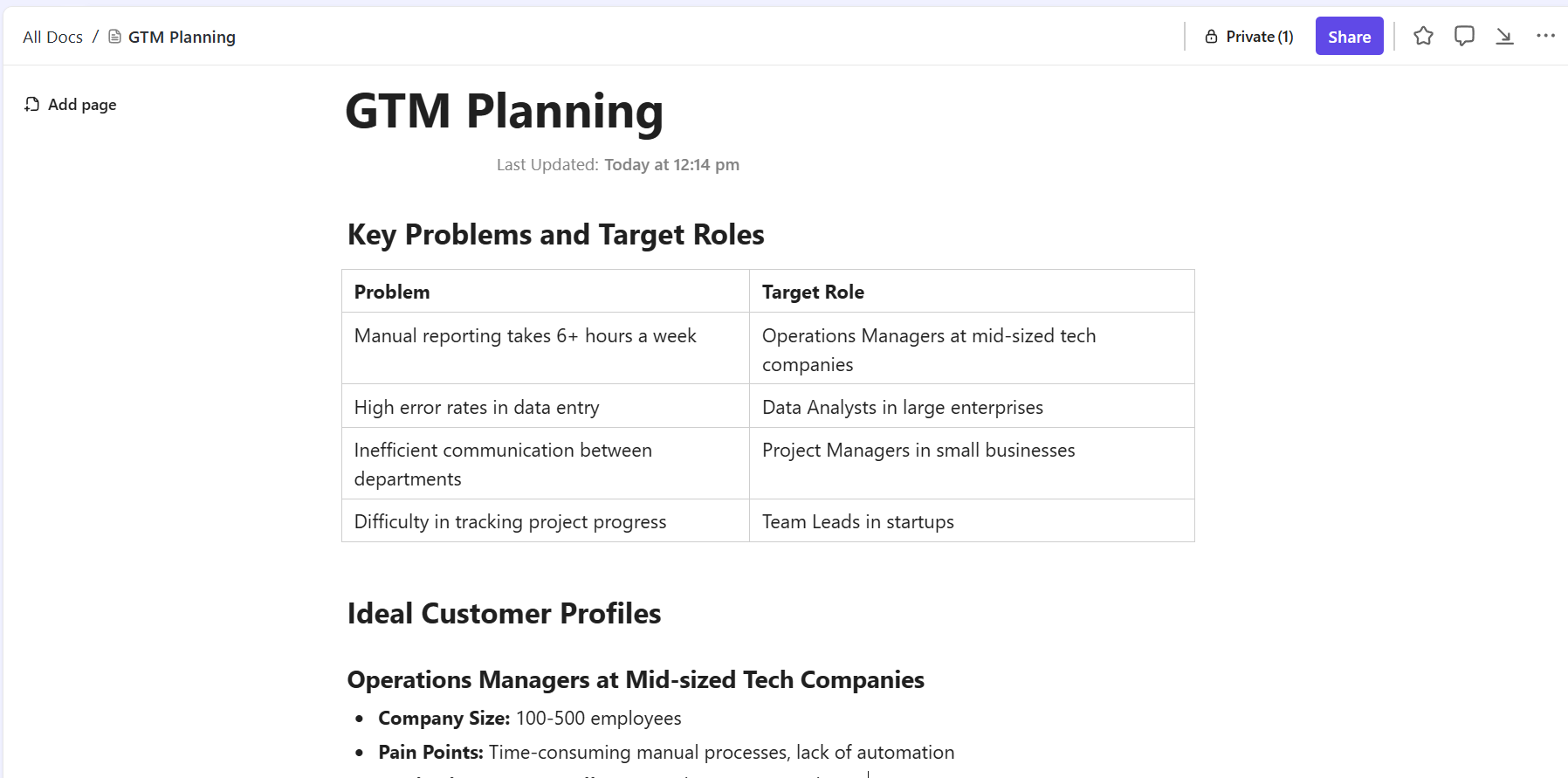
Task: Select the Problem table header cell
Action: pos(392,291)
